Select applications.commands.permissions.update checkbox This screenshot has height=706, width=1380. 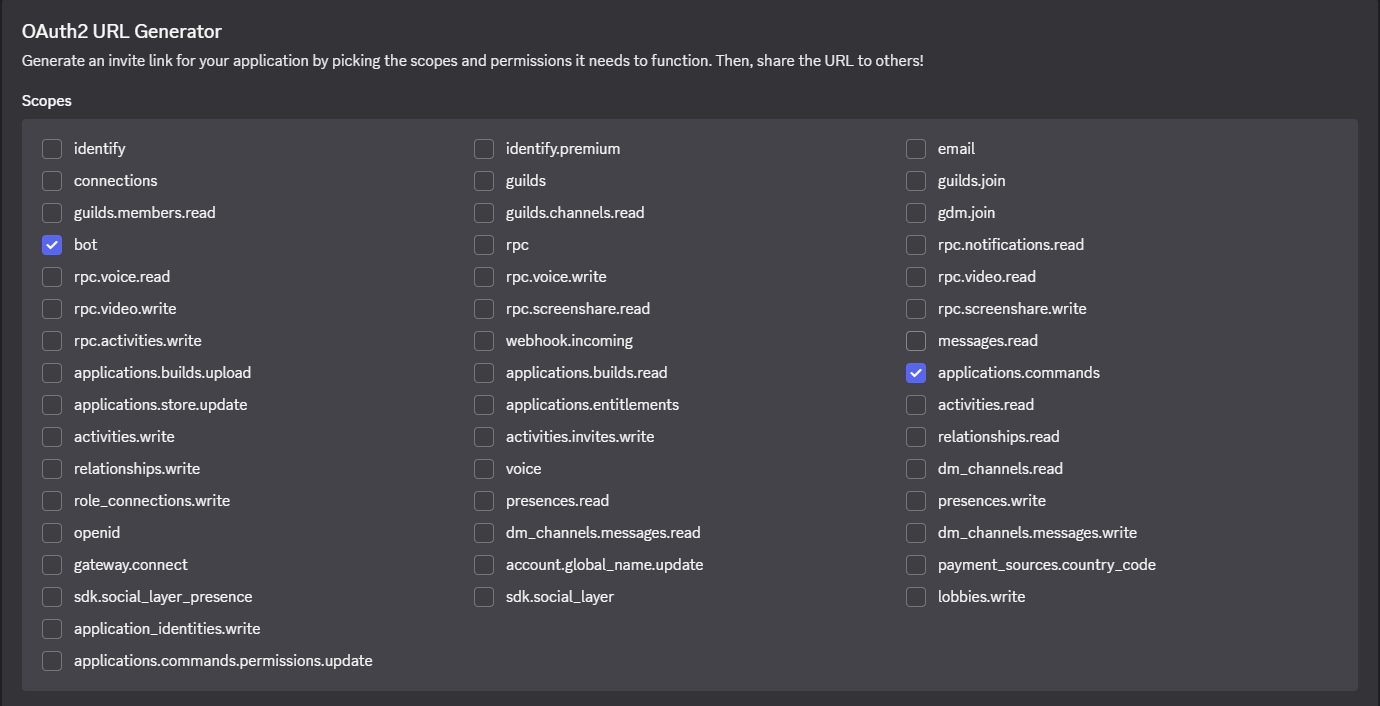coord(52,661)
